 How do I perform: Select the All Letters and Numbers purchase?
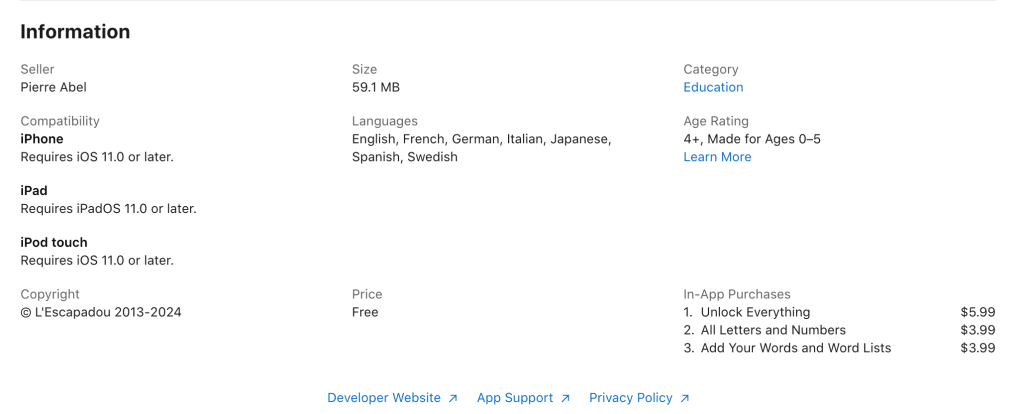[773, 330]
